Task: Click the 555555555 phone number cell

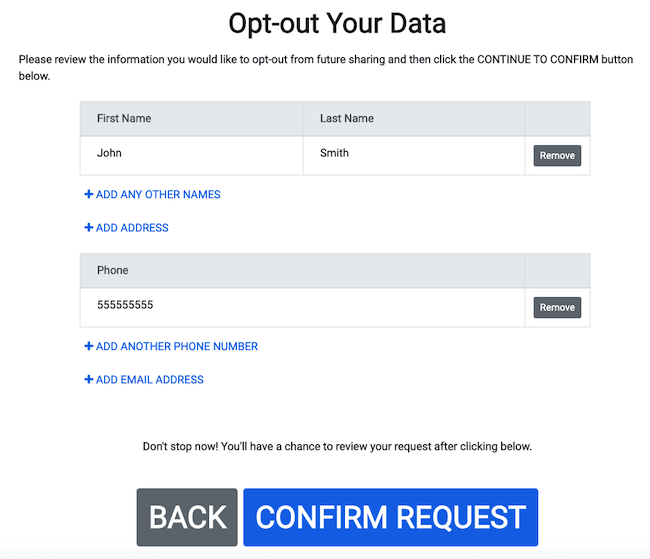Action: (x=302, y=307)
